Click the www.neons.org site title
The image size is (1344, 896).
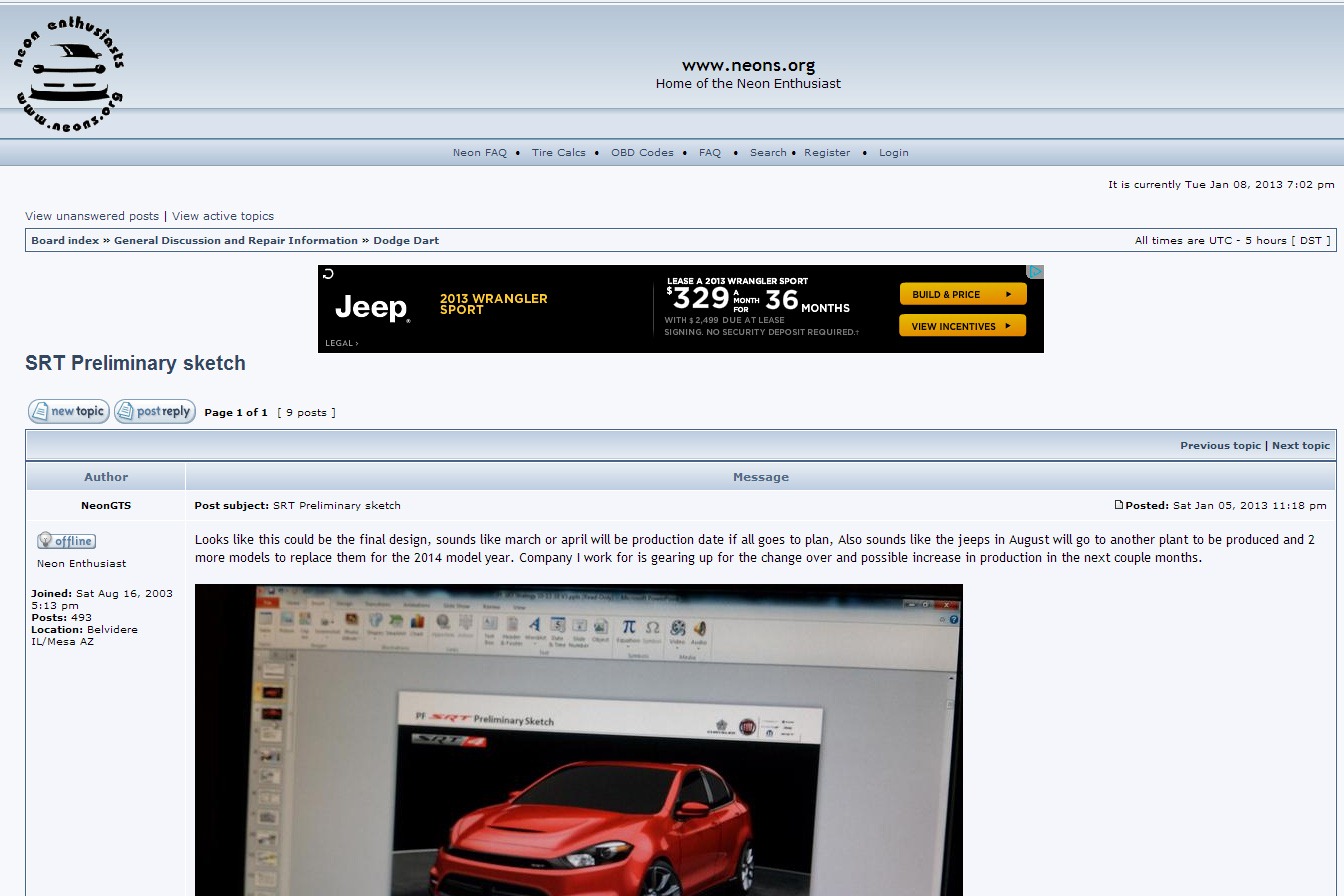point(748,66)
